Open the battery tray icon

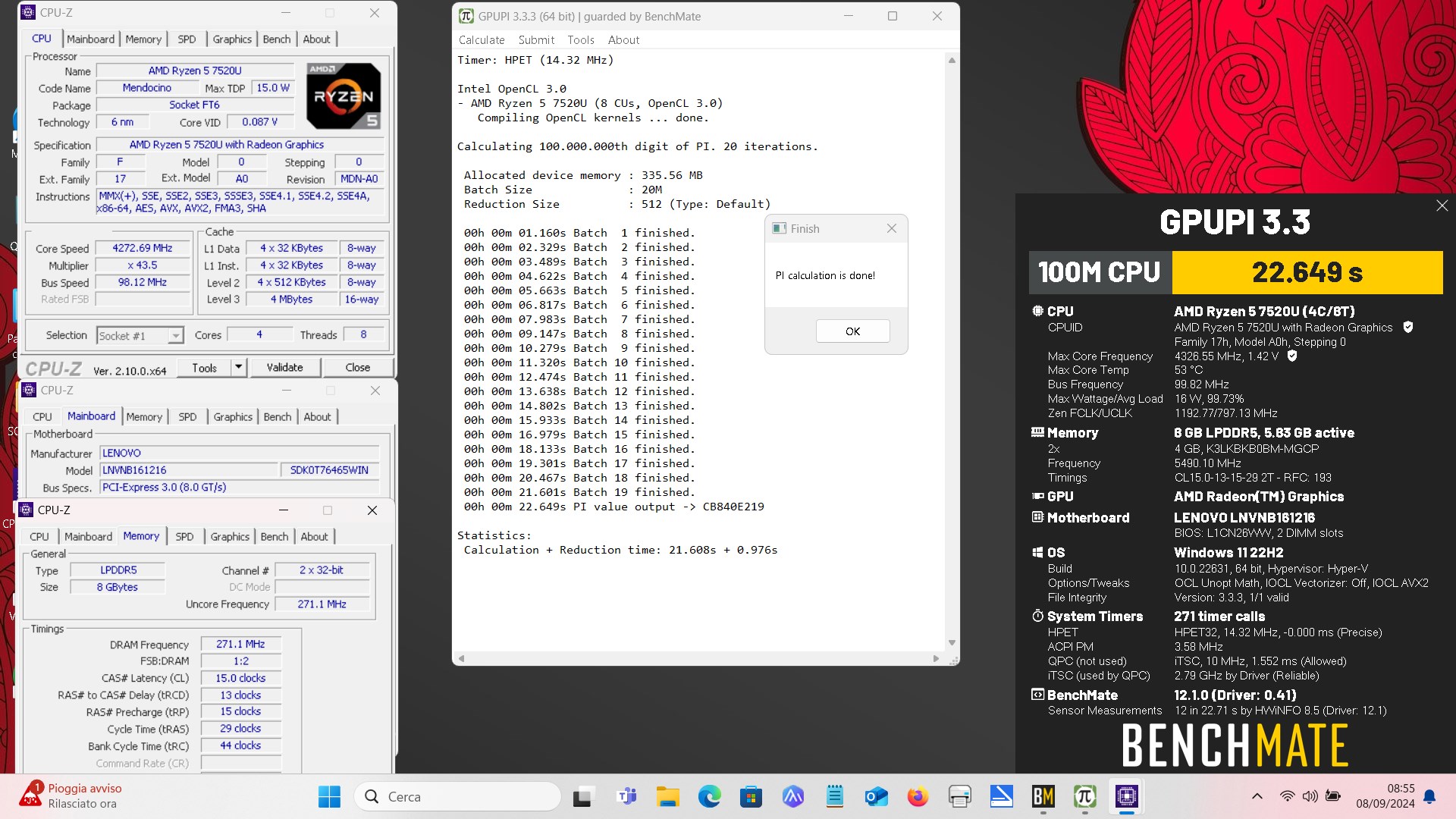pyautogui.click(x=1333, y=796)
